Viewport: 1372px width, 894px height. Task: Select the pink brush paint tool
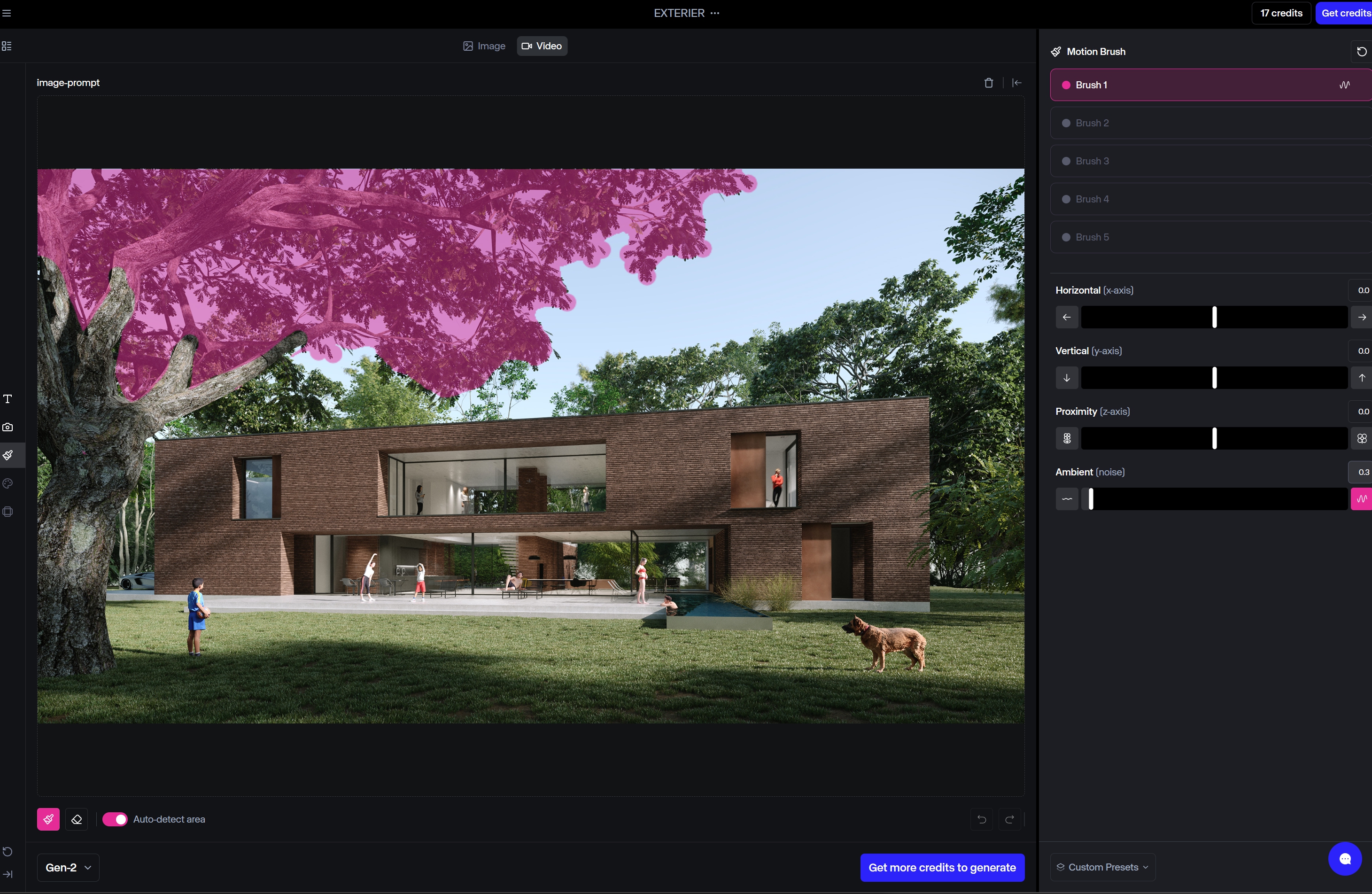(48, 819)
